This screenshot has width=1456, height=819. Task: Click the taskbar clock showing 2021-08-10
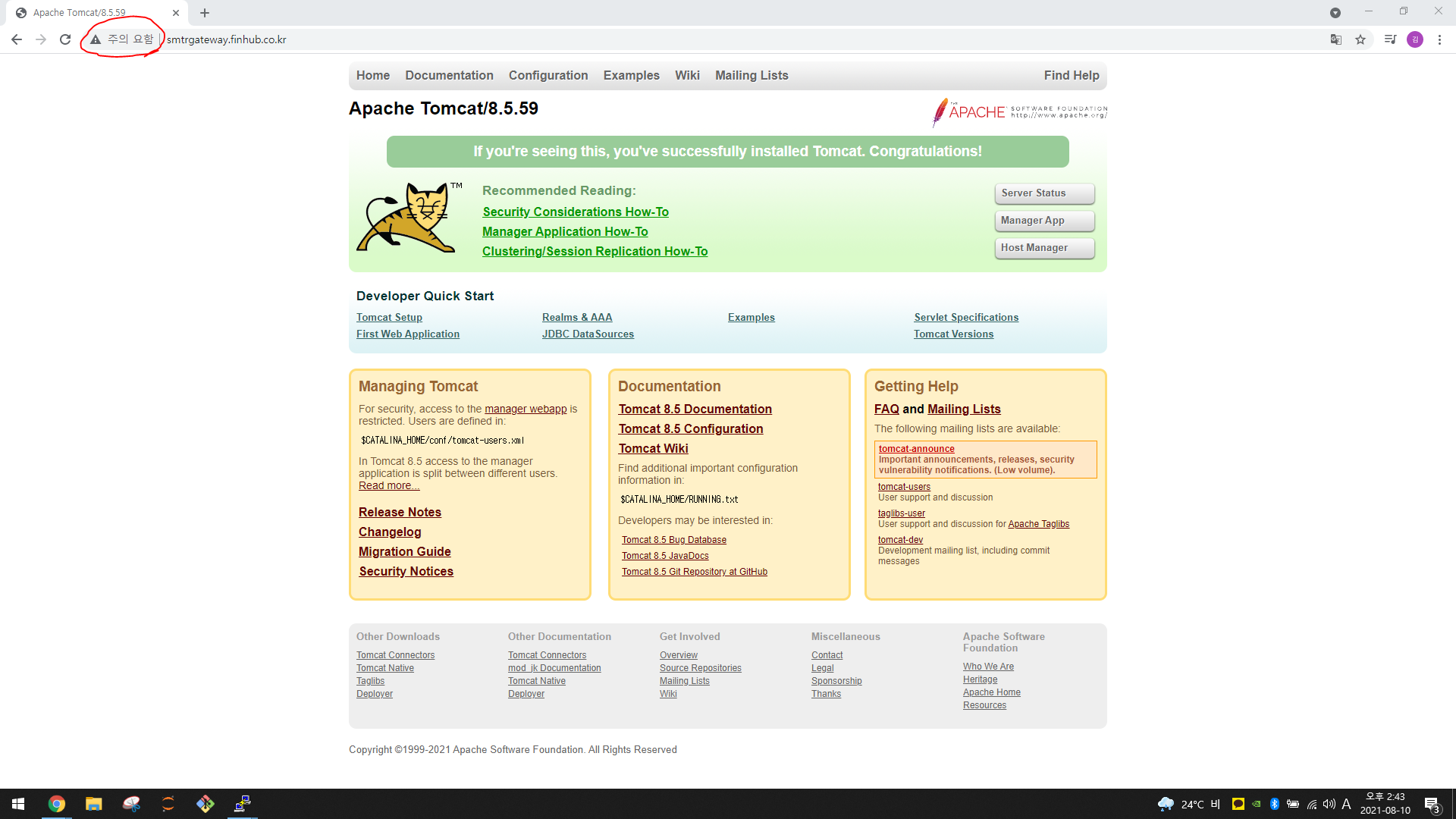pos(1385,804)
